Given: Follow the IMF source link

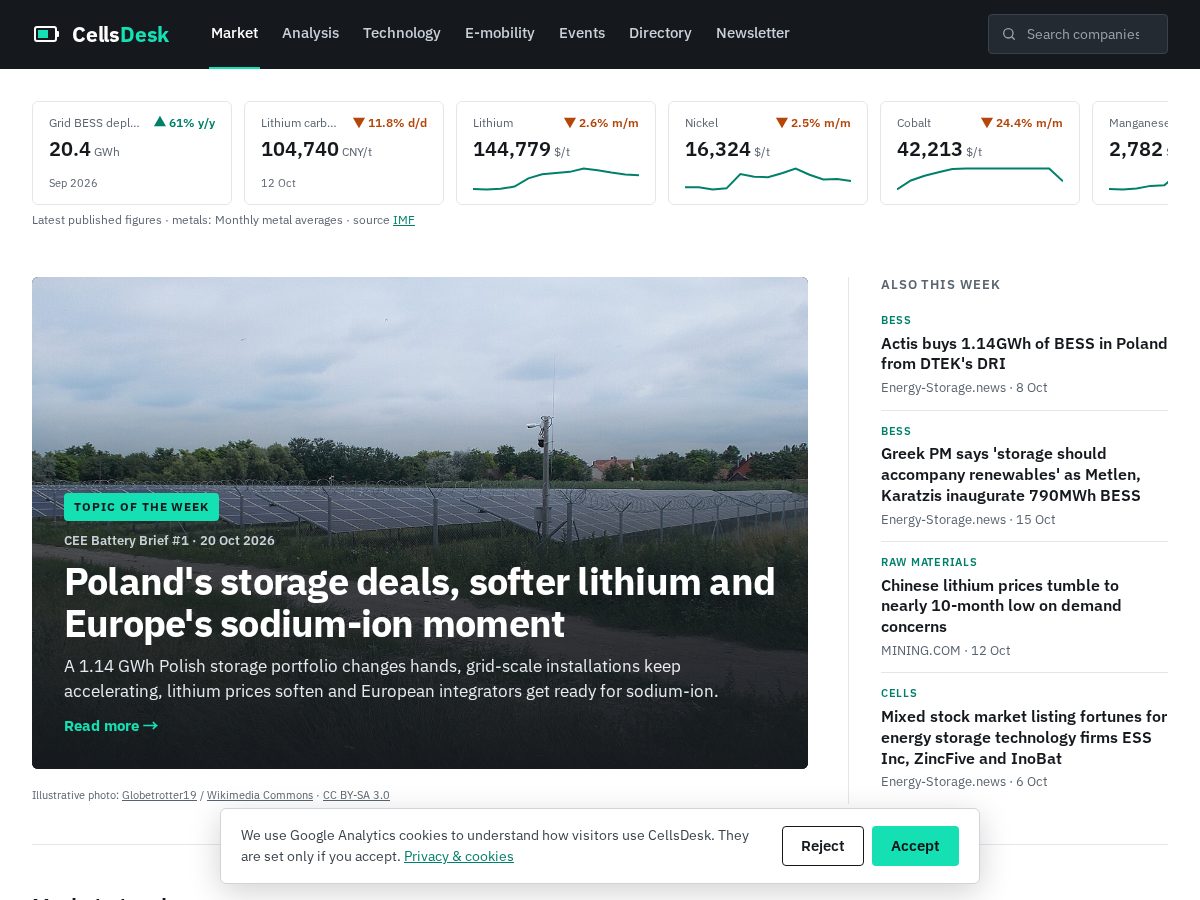Looking at the screenshot, I should tap(404, 220).
